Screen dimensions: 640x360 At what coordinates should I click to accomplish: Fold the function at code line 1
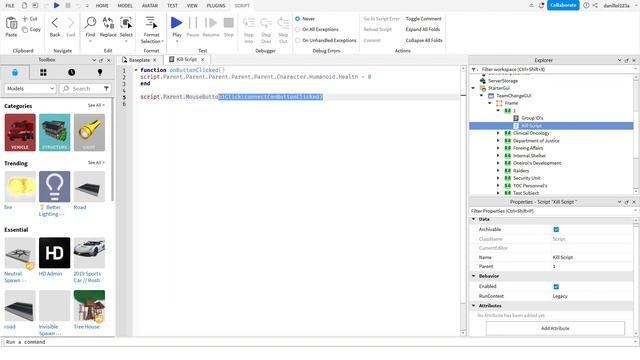[x=136, y=70]
